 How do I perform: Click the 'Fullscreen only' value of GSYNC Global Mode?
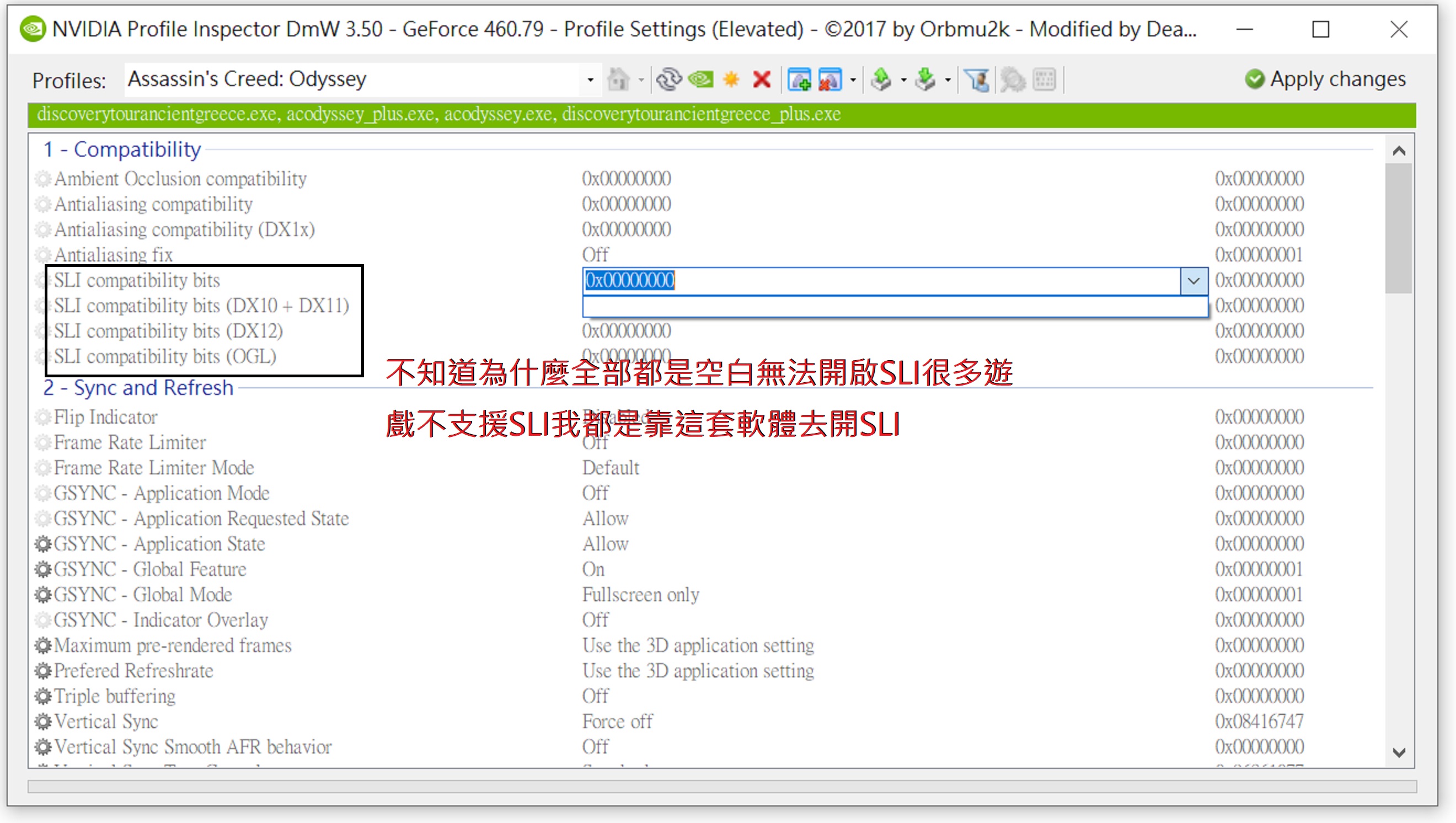tap(641, 595)
